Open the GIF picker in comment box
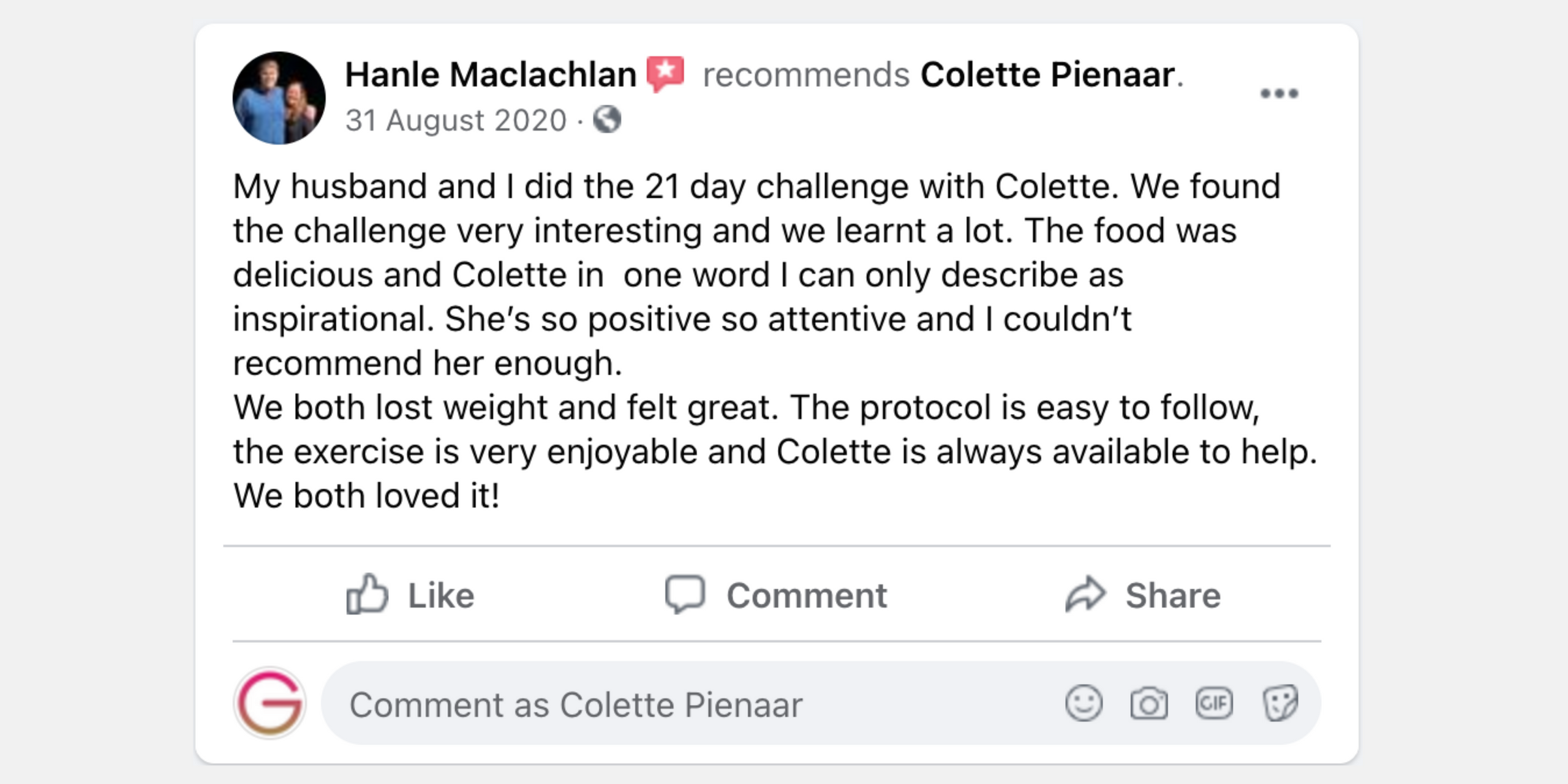Viewport: 1568px width, 784px height. [1213, 703]
